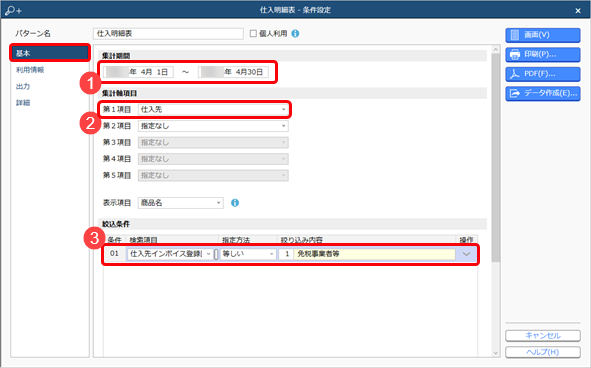Screen dimensions: 591x368
Task: Click the 印刷(P)... button
Action: click(x=543, y=55)
